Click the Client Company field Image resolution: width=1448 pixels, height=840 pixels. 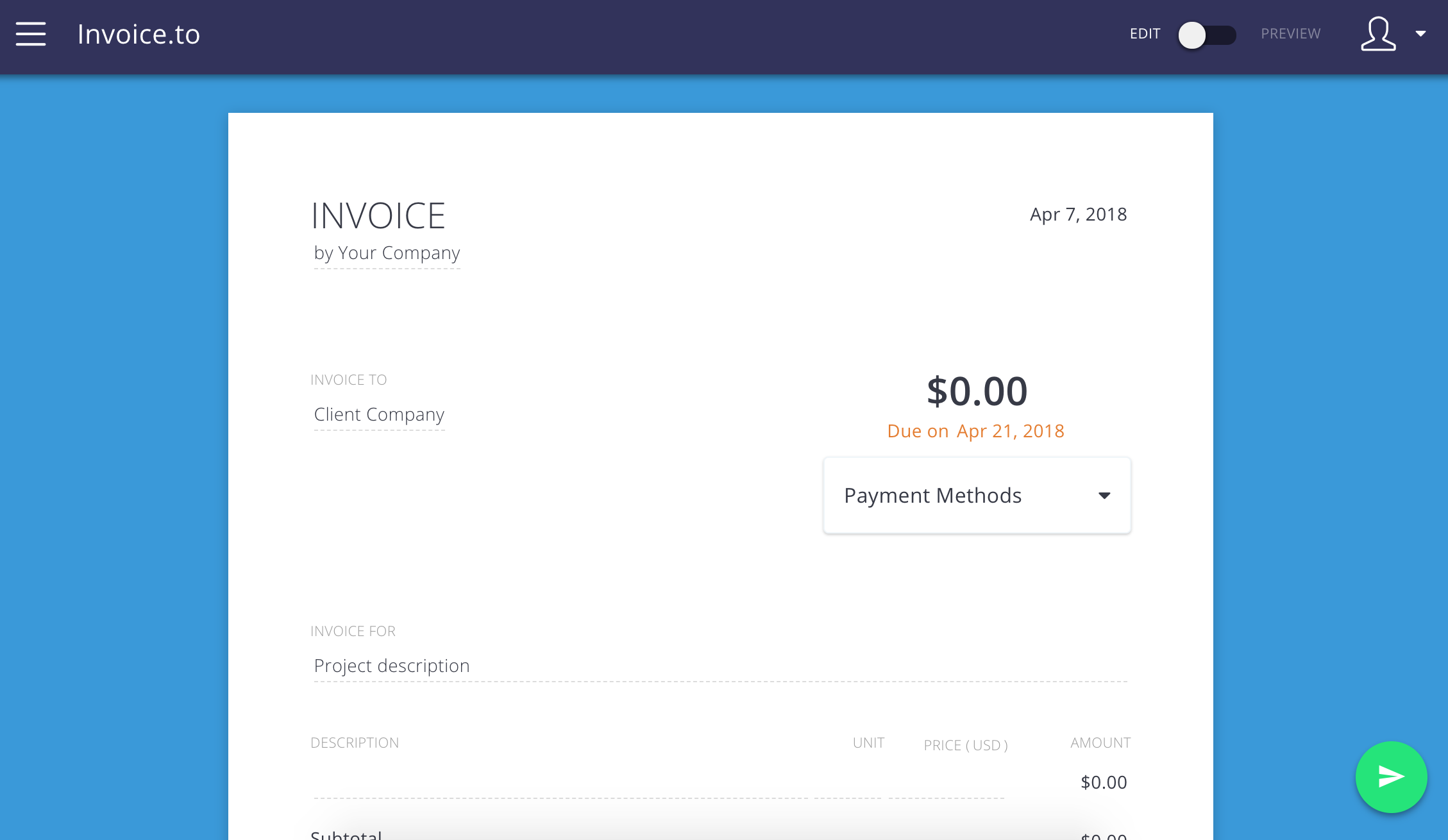point(379,415)
